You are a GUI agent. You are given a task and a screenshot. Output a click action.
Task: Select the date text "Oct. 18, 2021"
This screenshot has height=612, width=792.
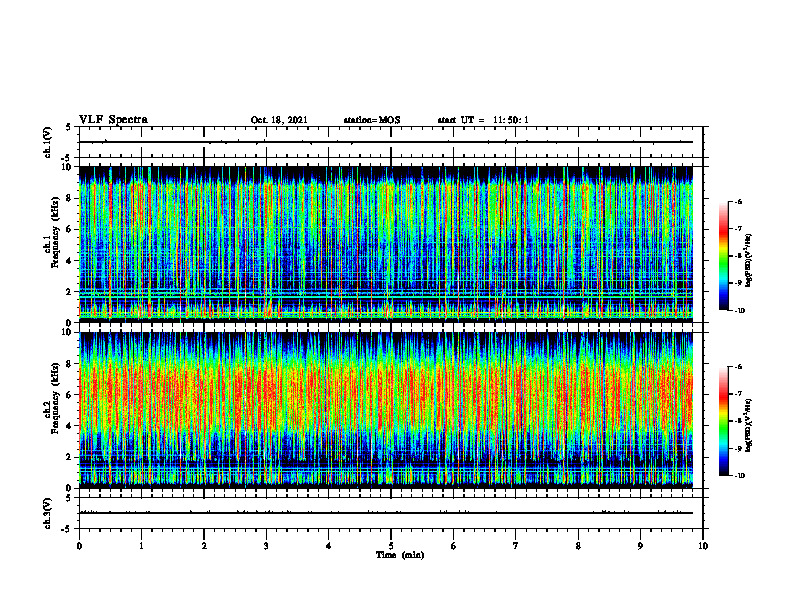[x=279, y=120]
